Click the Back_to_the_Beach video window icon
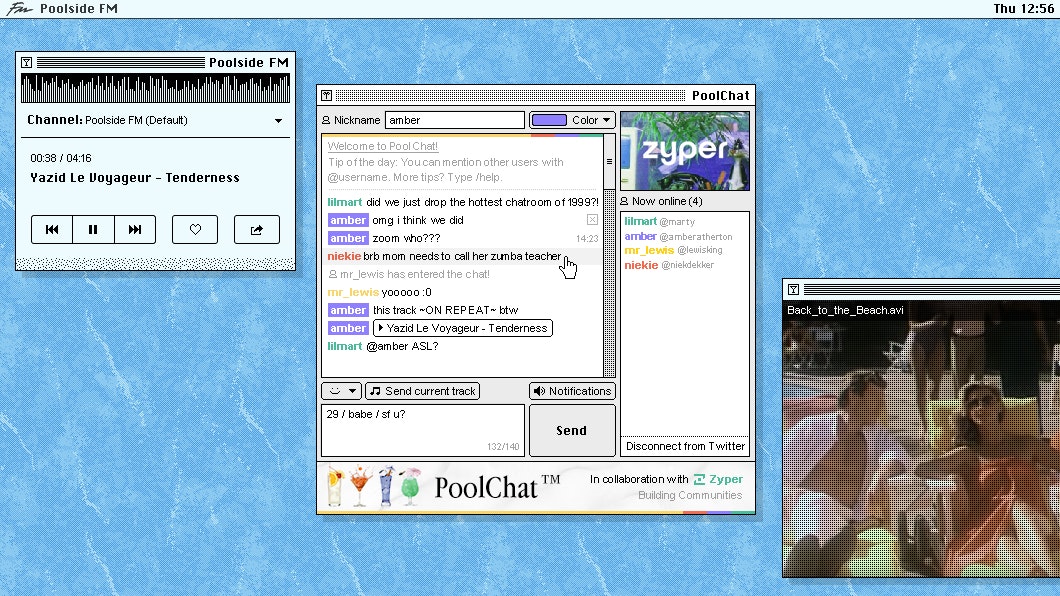1060x596 pixels. (794, 289)
